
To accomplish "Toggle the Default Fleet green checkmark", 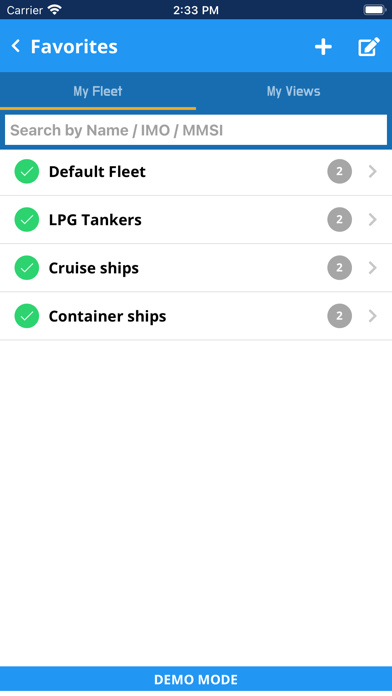I will (x=27, y=171).
